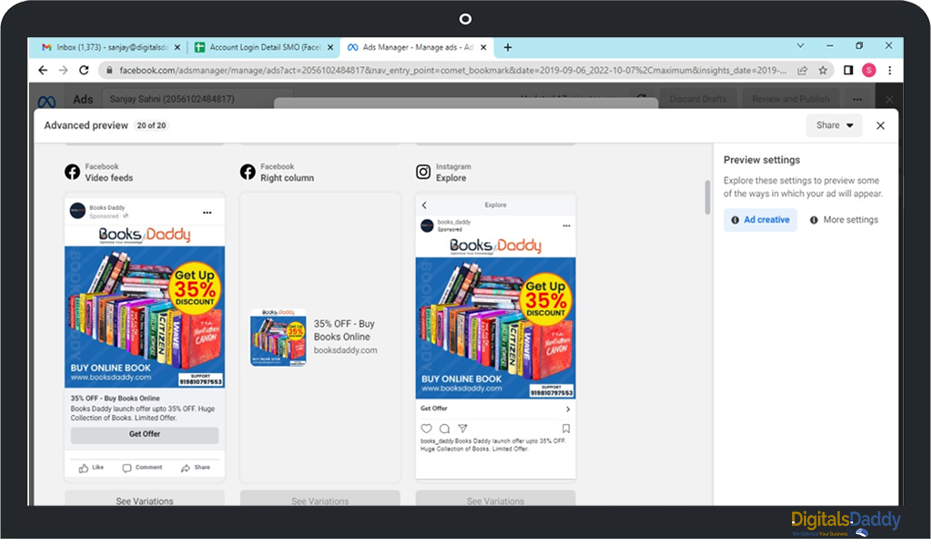This screenshot has height=546, width=931.
Task: Click the Instagram send arrow icon
Action: (x=463, y=428)
